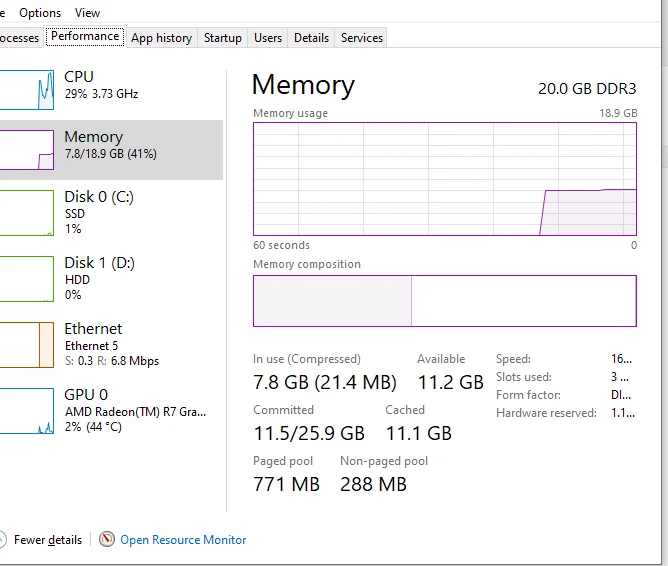Viewport: 668px width, 566px height.
Task: Switch to the Details tab
Action: (x=311, y=38)
